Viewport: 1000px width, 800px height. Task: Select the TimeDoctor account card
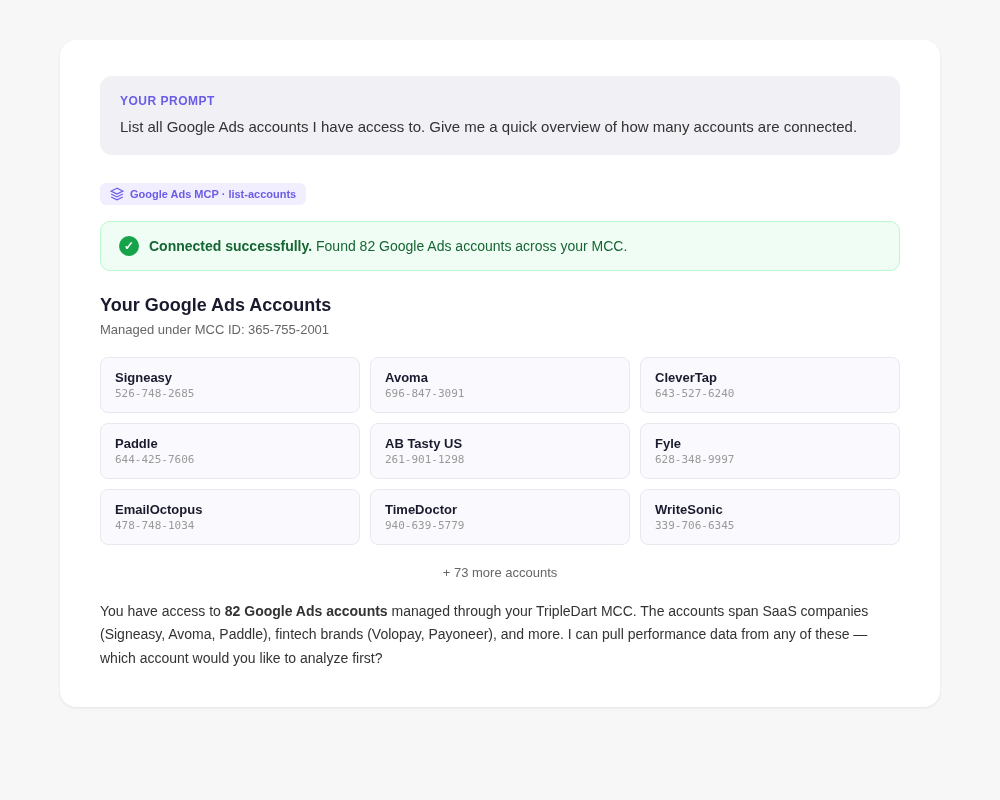point(500,517)
